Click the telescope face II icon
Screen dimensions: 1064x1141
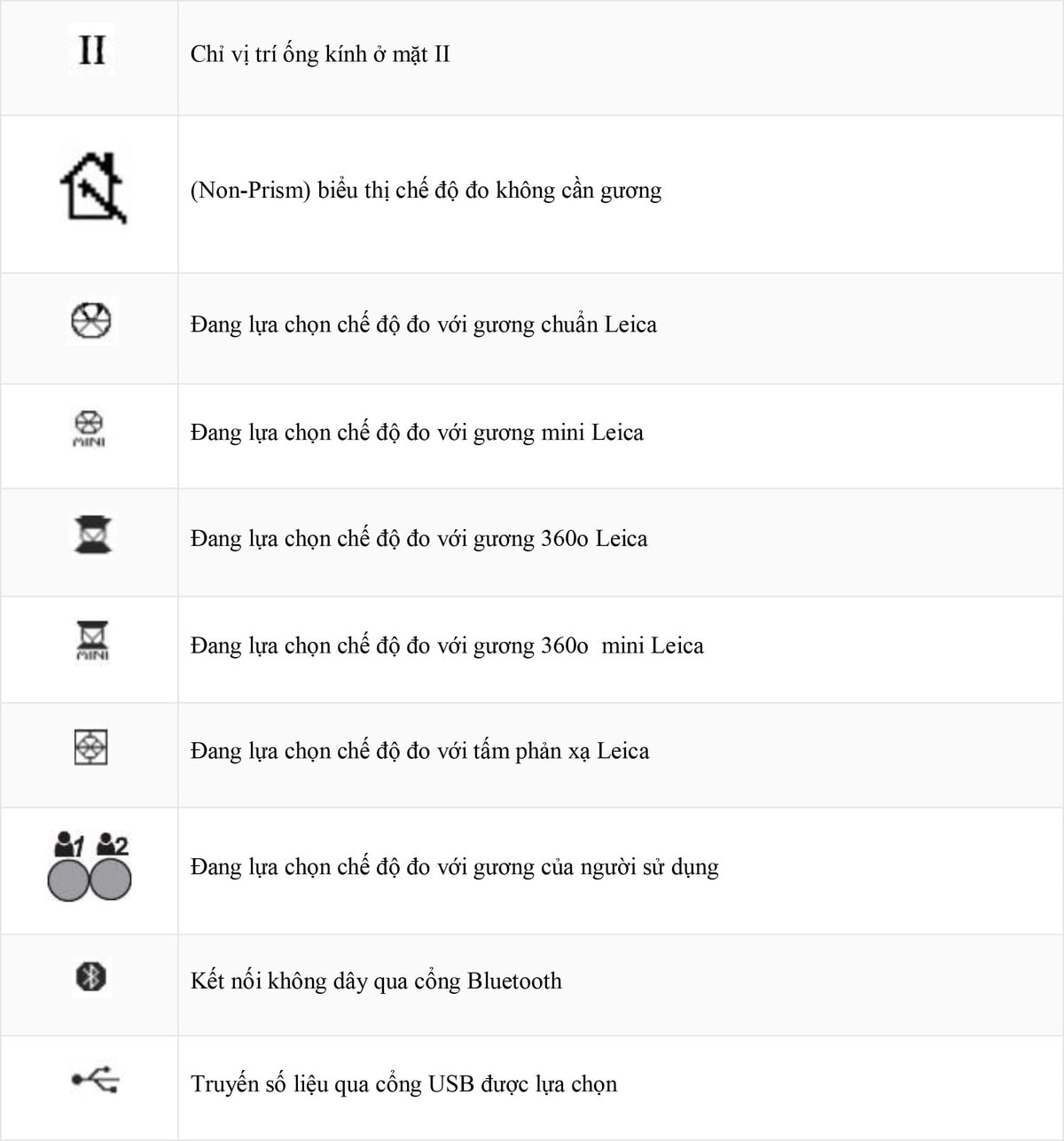91,50
